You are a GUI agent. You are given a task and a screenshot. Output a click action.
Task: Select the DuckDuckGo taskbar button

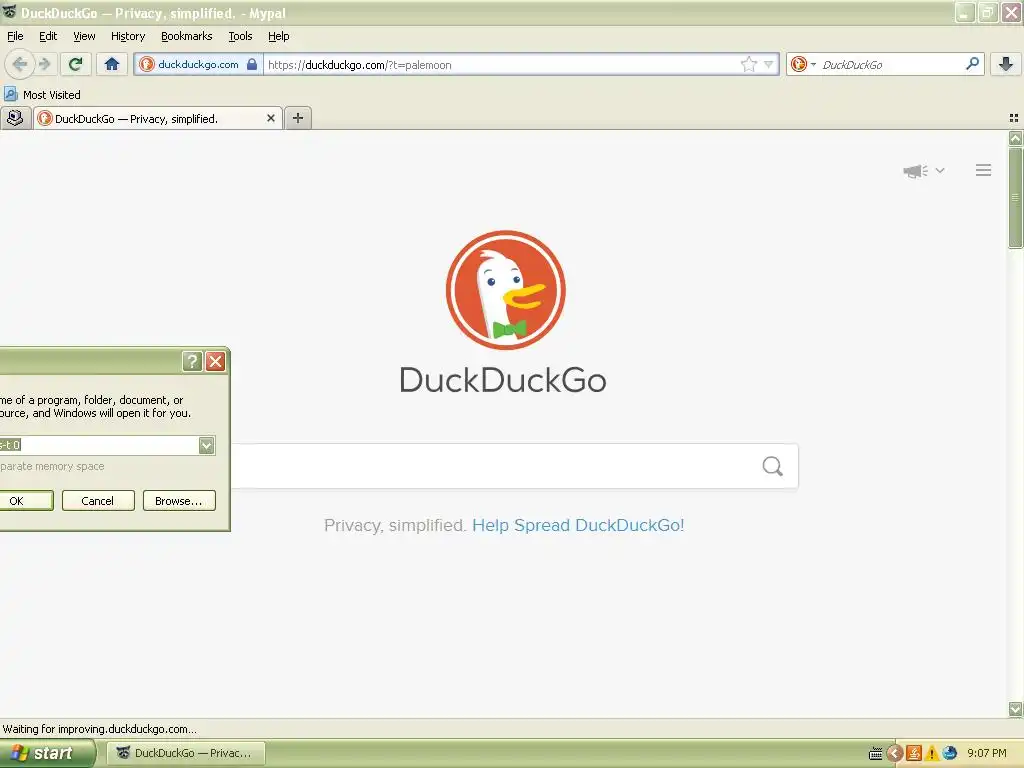pyautogui.click(x=187, y=753)
